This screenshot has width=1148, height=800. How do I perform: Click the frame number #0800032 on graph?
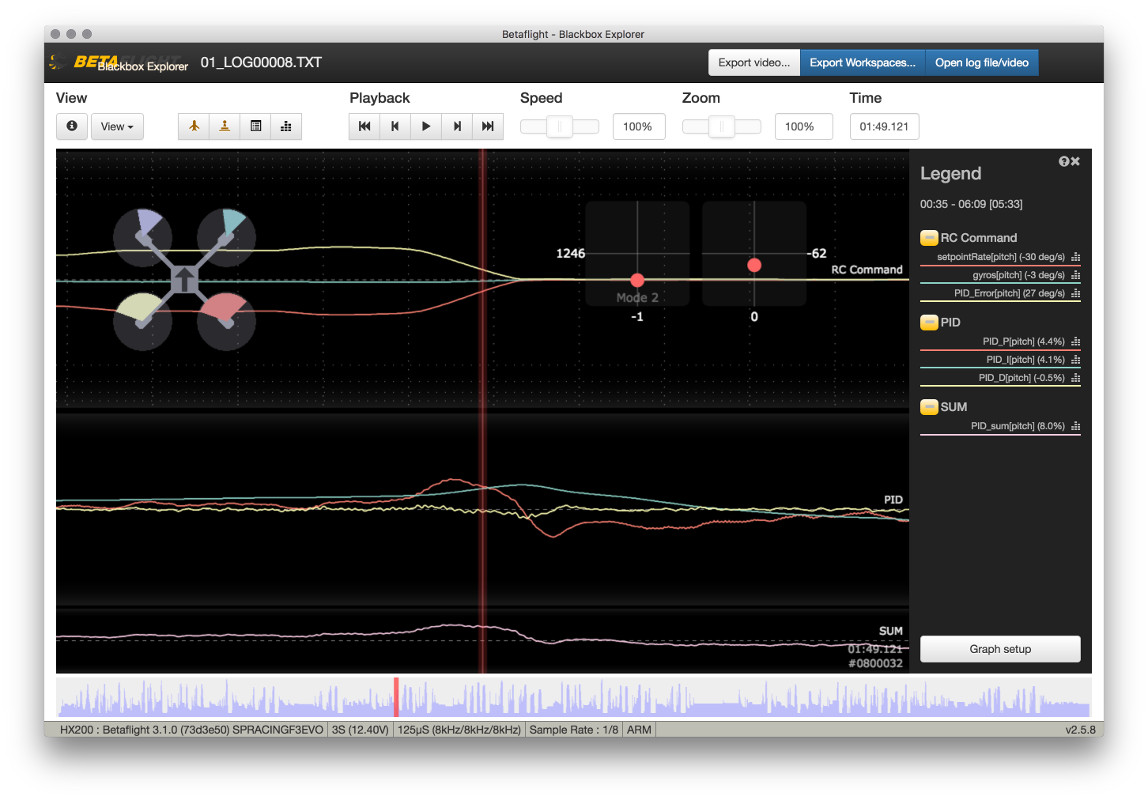coord(875,663)
